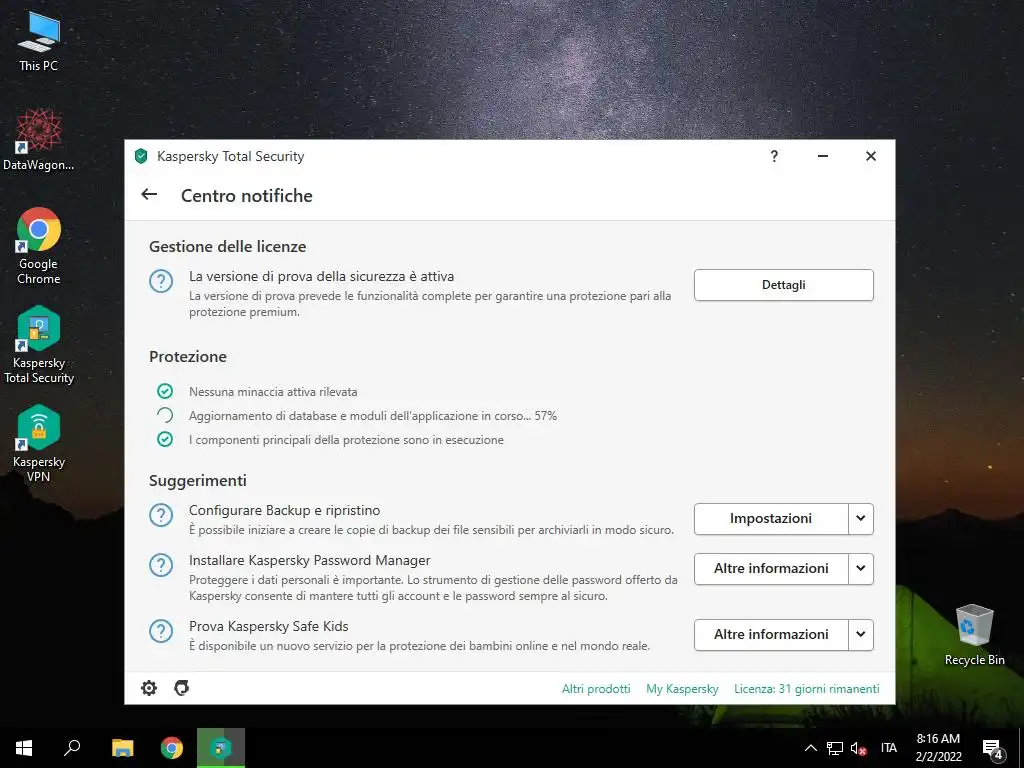The width and height of the screenshot is (1024, 768).
Task: Click 'Installare Kaspersky Password Manager' title
Action: tap(310, 560)
